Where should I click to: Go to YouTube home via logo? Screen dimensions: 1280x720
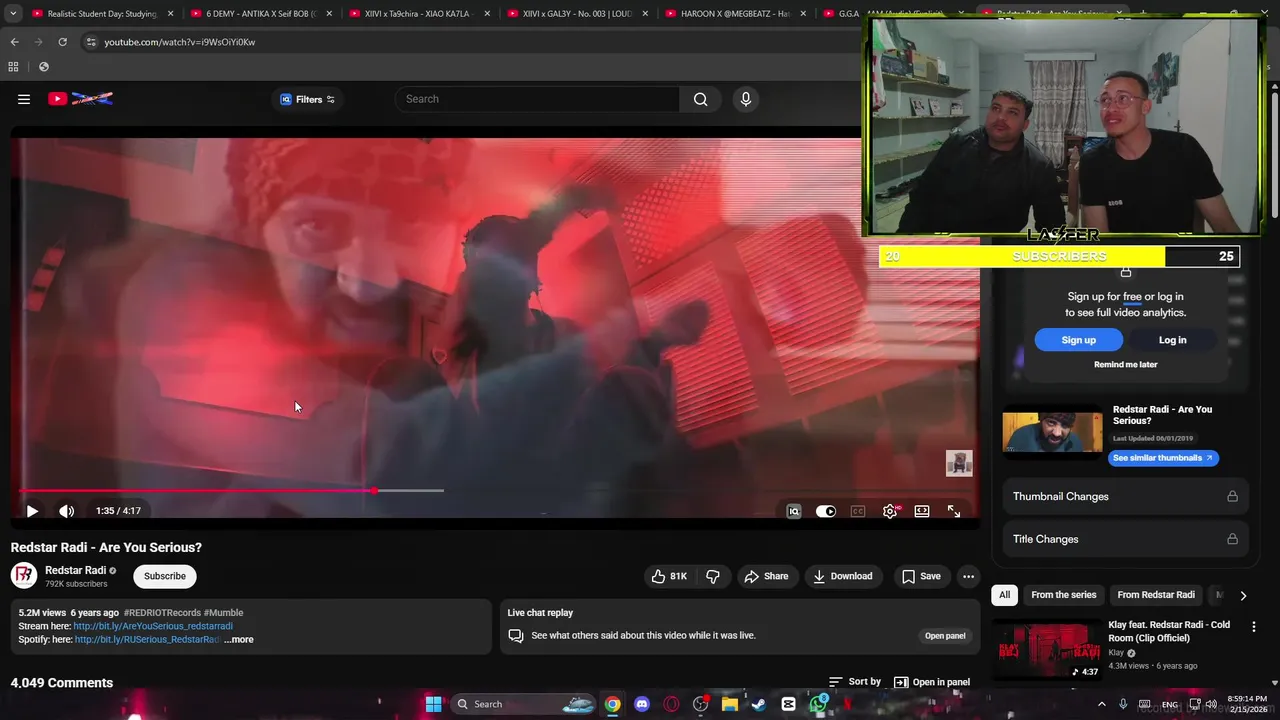[80, 99]
